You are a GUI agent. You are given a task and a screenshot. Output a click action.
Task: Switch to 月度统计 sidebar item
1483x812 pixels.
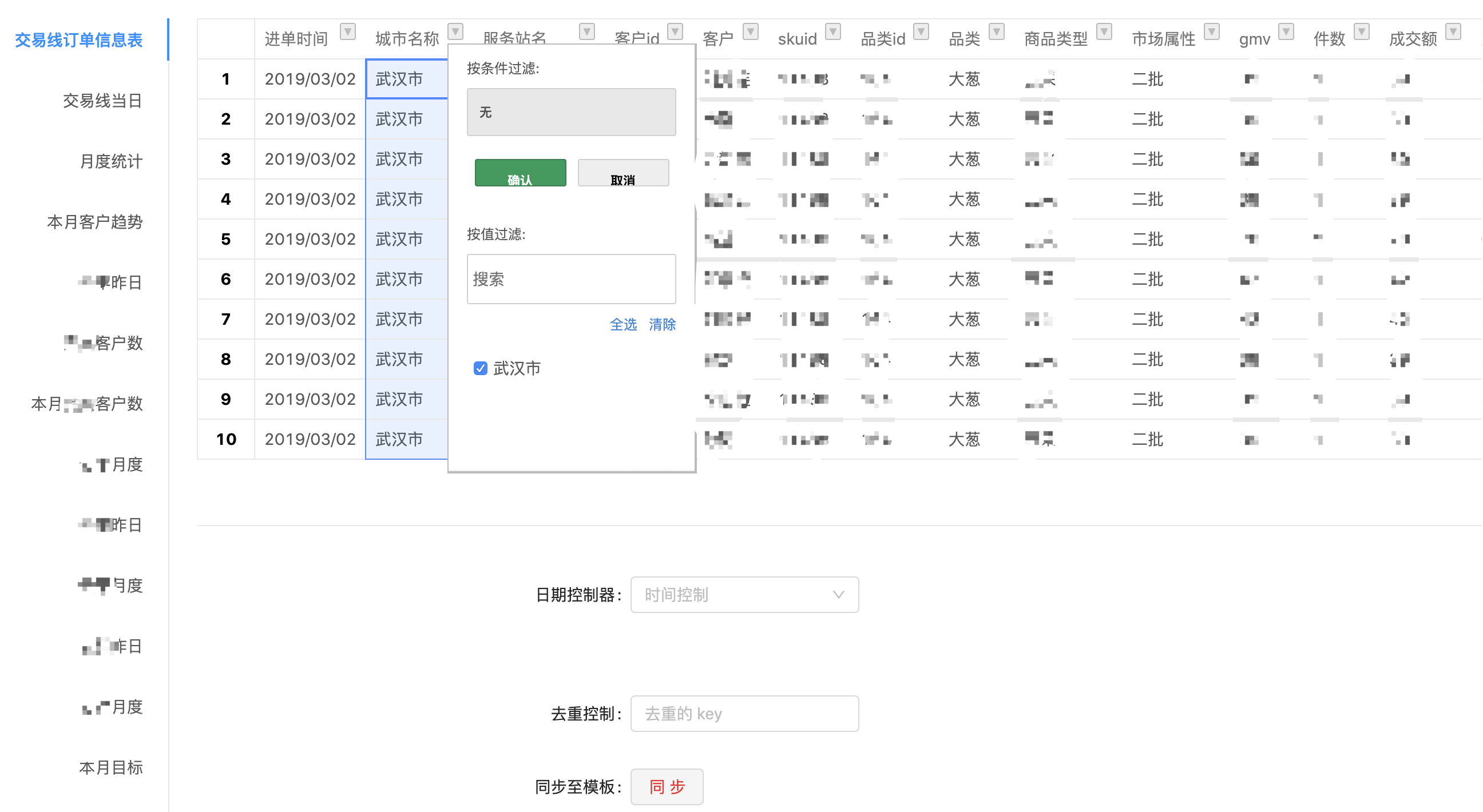tap(110, 162)
